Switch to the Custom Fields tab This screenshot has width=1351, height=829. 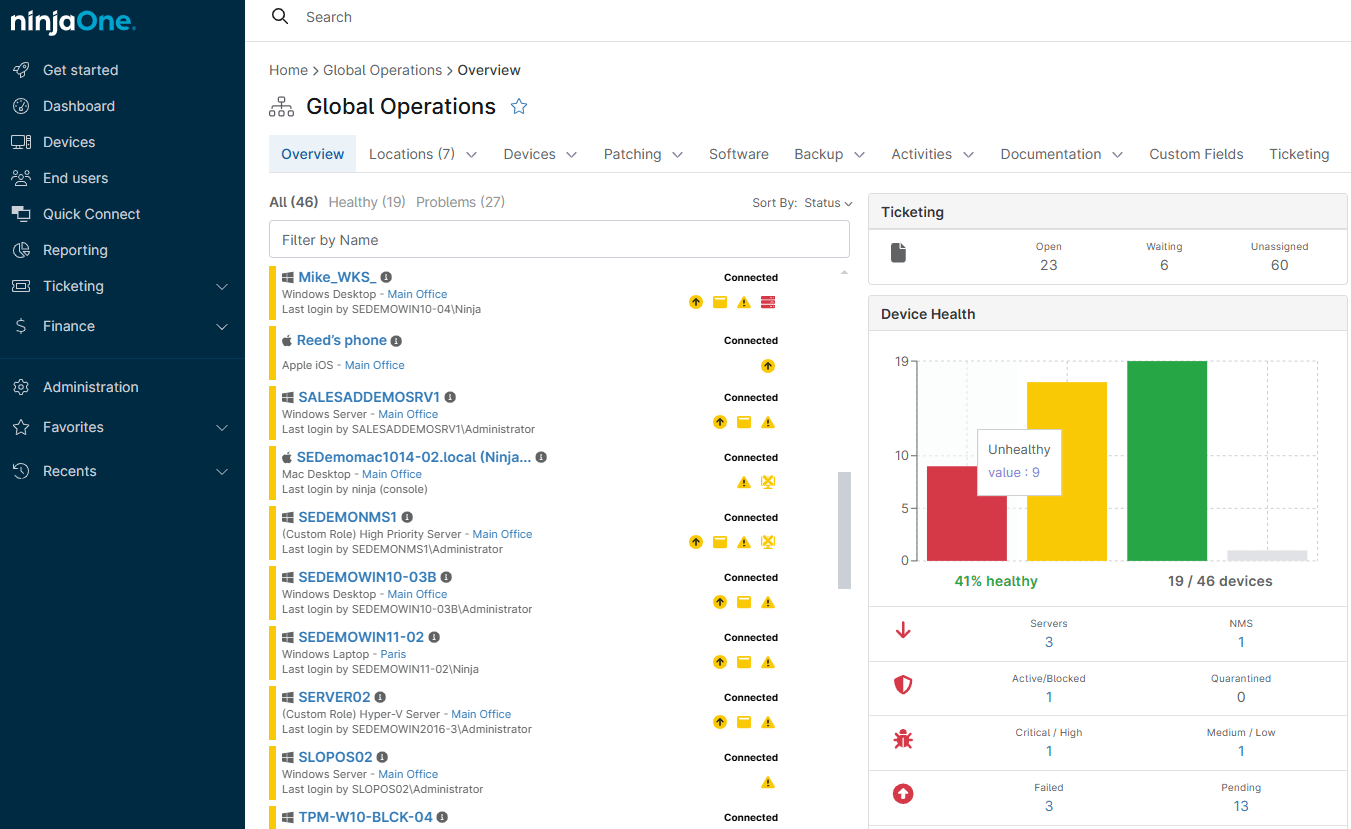click(1196, 154)
